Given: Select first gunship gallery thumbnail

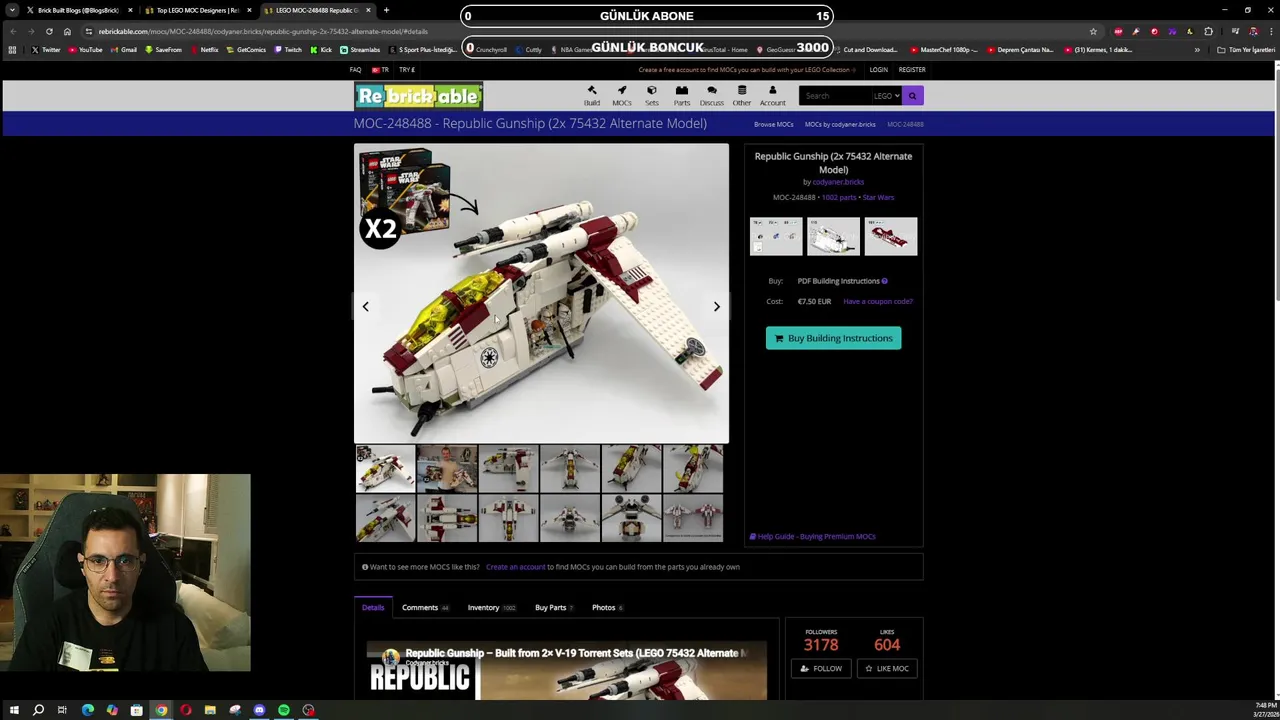Looking at the screenshot, I should click(385, 469).
